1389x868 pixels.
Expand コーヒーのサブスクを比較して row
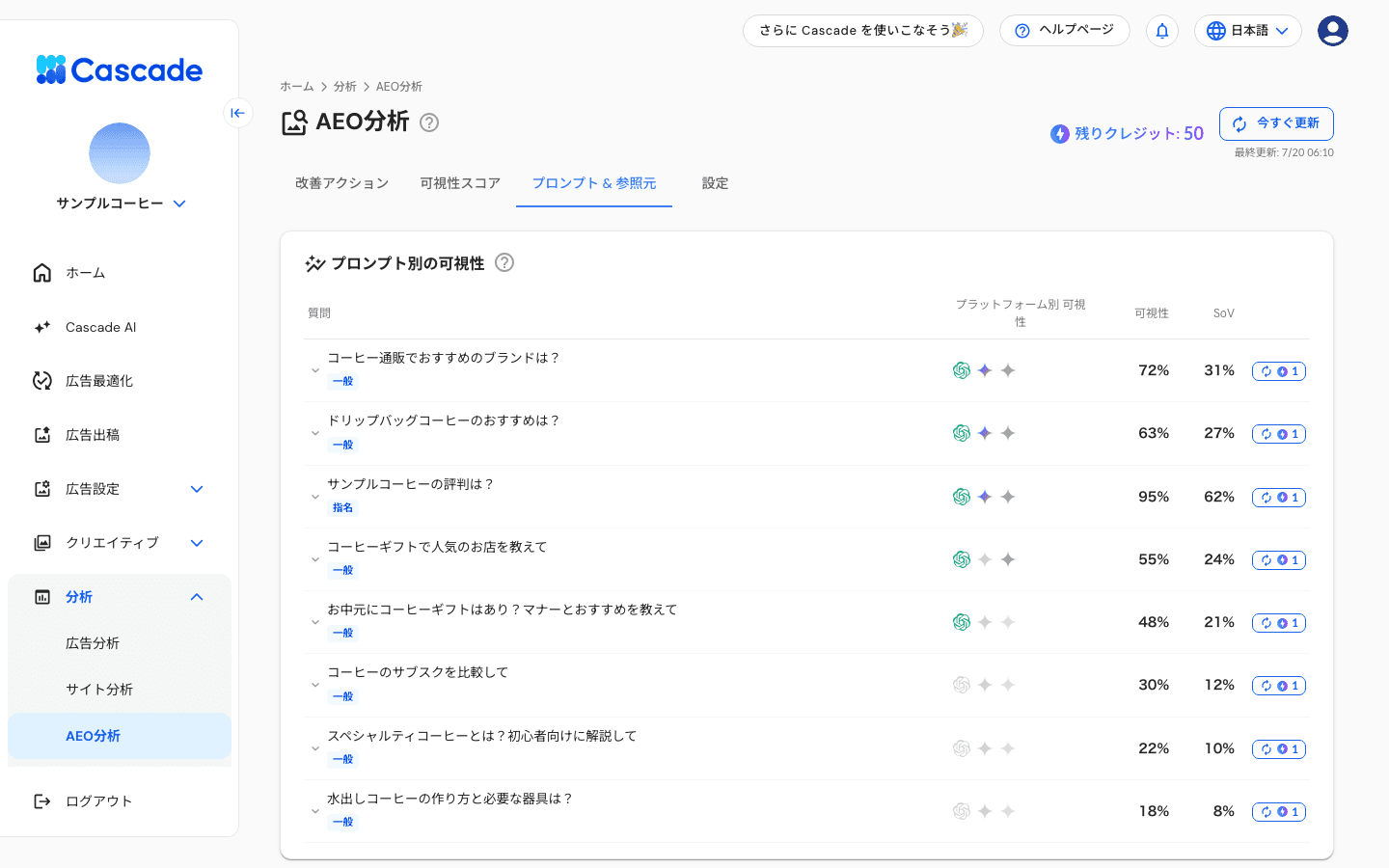(x=314, y=685)
